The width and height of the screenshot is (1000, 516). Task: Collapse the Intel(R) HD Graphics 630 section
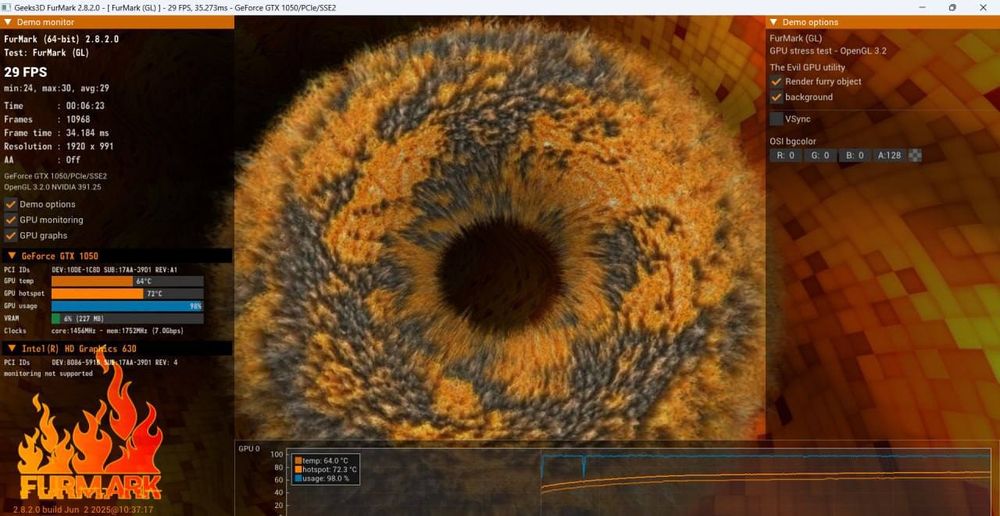116,348
